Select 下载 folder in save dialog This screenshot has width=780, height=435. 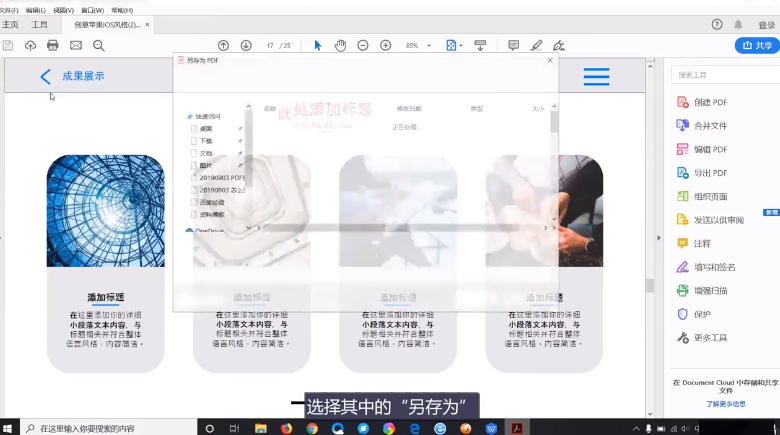click(x=206, y=141)
